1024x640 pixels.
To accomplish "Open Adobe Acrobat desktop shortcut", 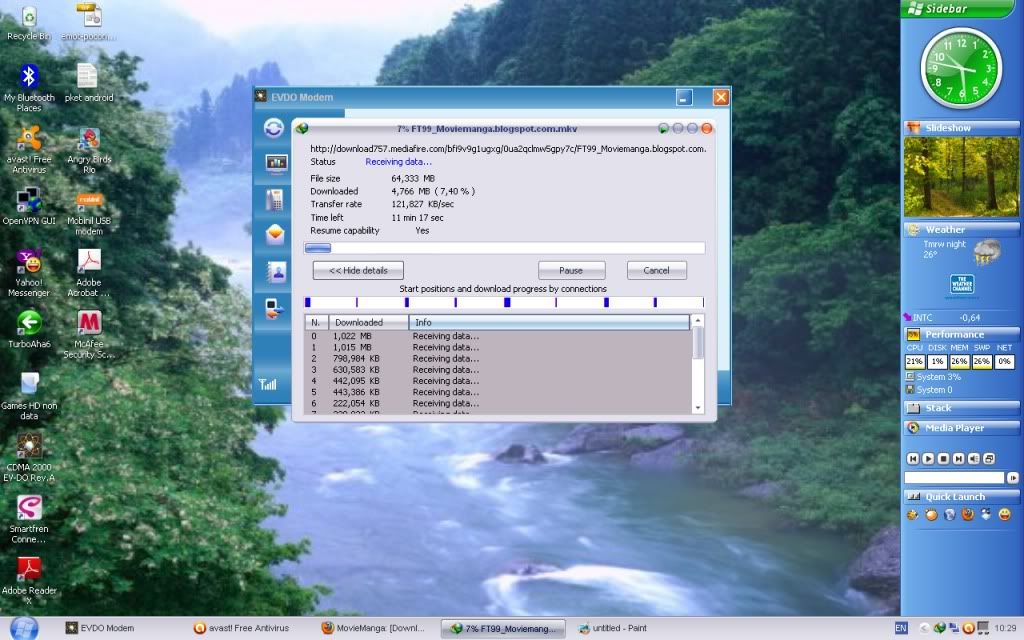I will pos(89,273).
